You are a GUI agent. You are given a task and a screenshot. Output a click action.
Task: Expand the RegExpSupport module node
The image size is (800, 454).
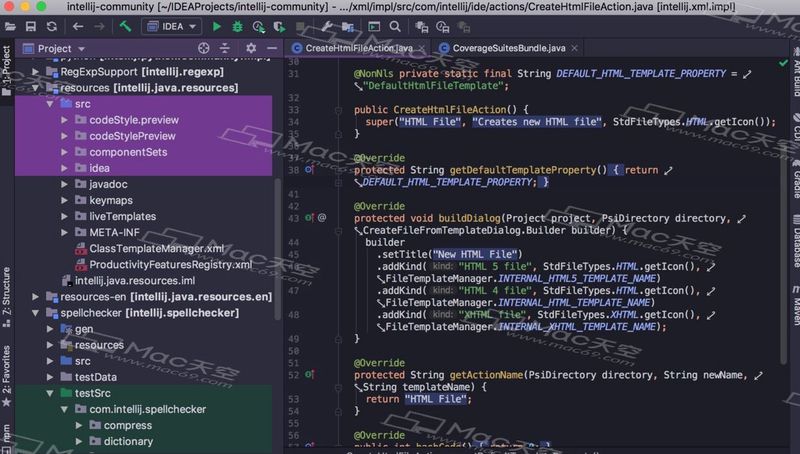tap(35, 72)
